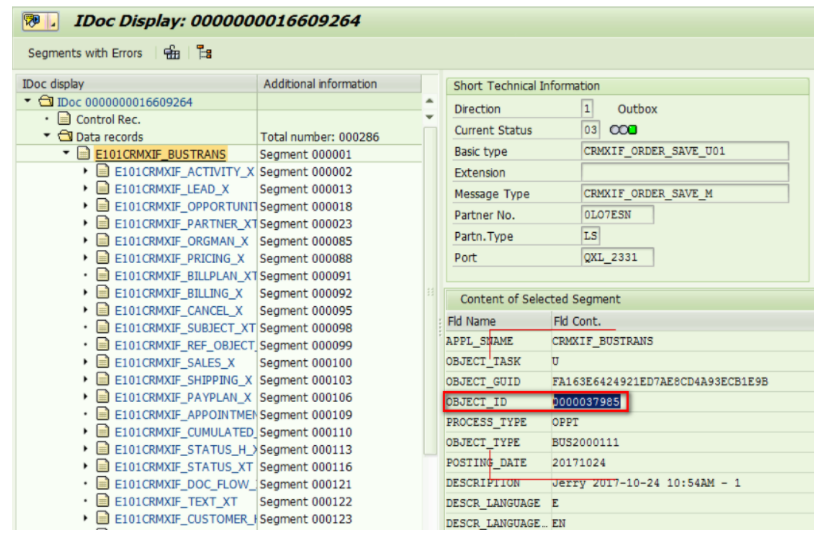Screen dimensions: 822x553
Task: Click the E101CRMXIF_SUBJECT_XT document icon
Action: (103, 327)
